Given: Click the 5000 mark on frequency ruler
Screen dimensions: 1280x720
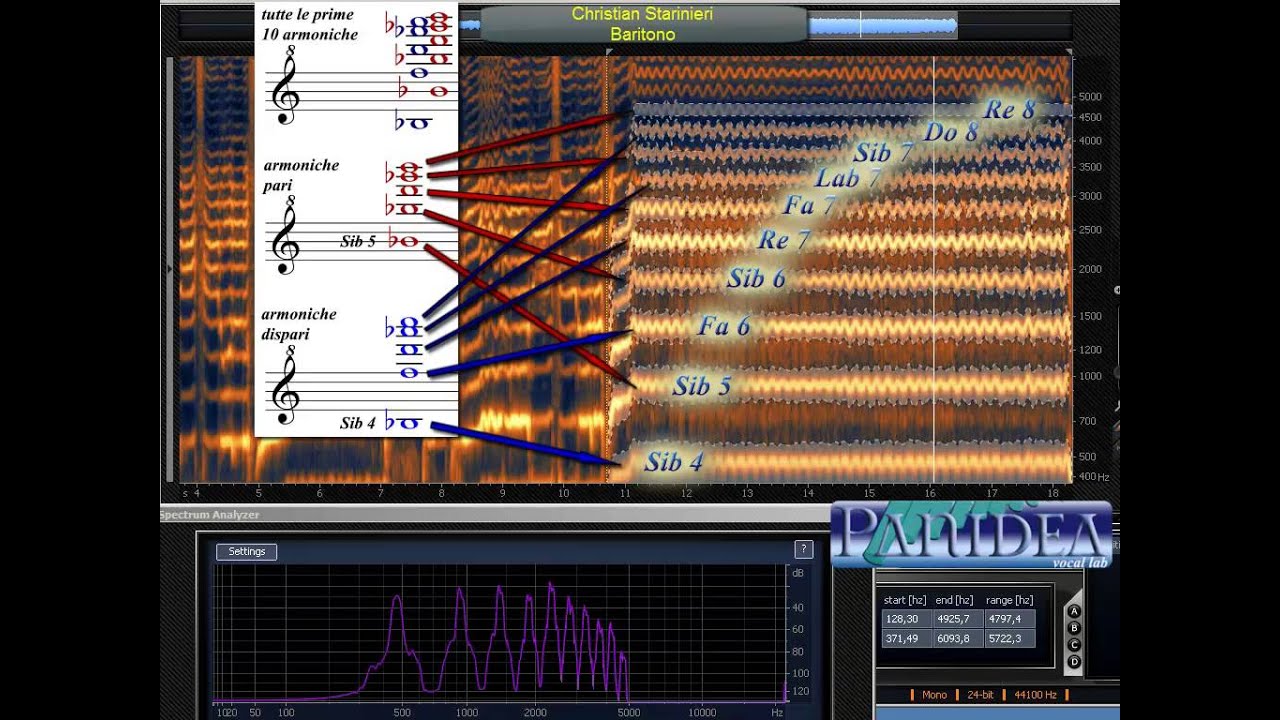Looking at the screenshot, I should (x=1090, y=97).
